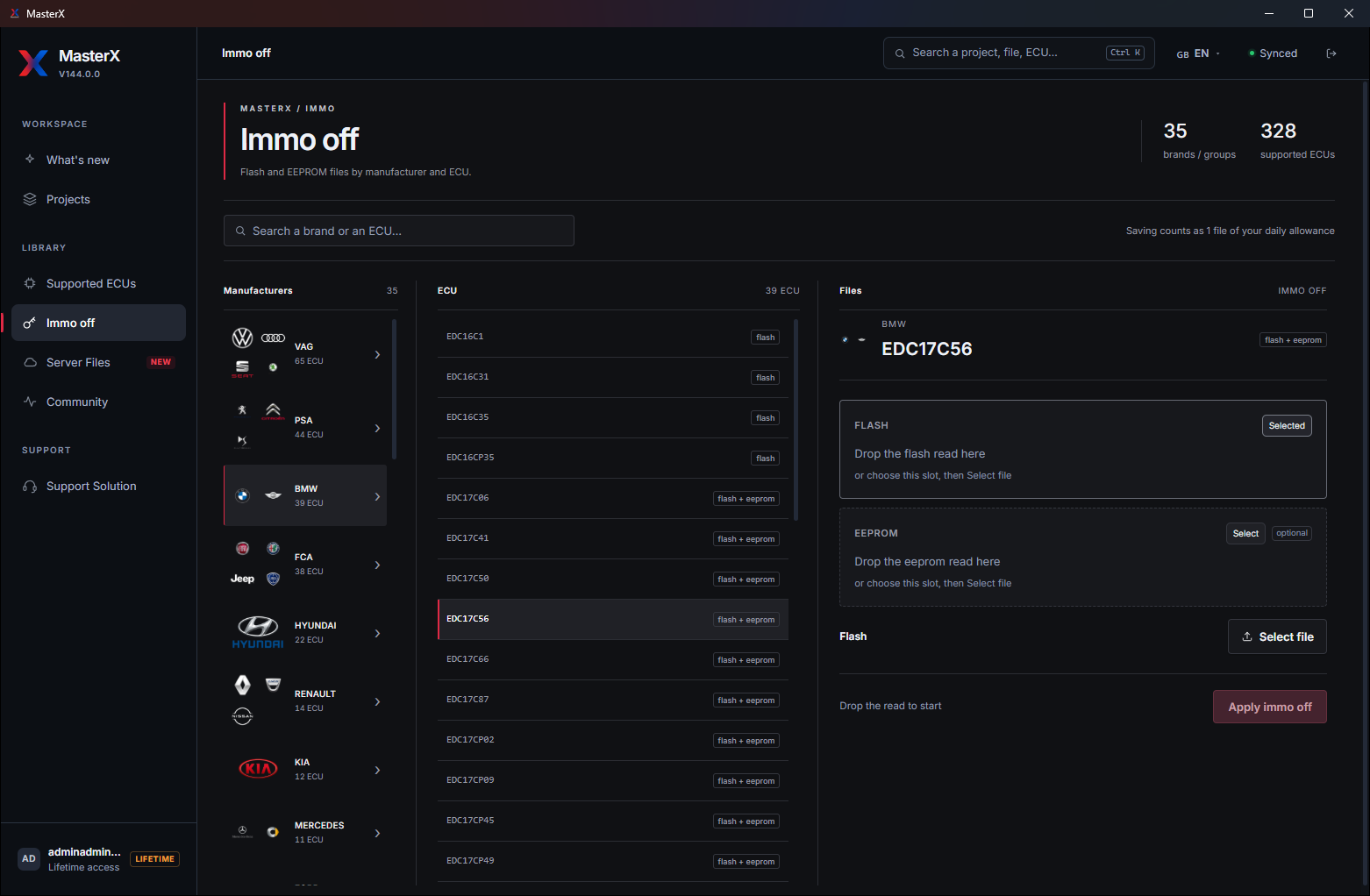Click the Manufacturers list scrollbar
This screenshot has height=896, width=1370.
click(x=394, y=389)
